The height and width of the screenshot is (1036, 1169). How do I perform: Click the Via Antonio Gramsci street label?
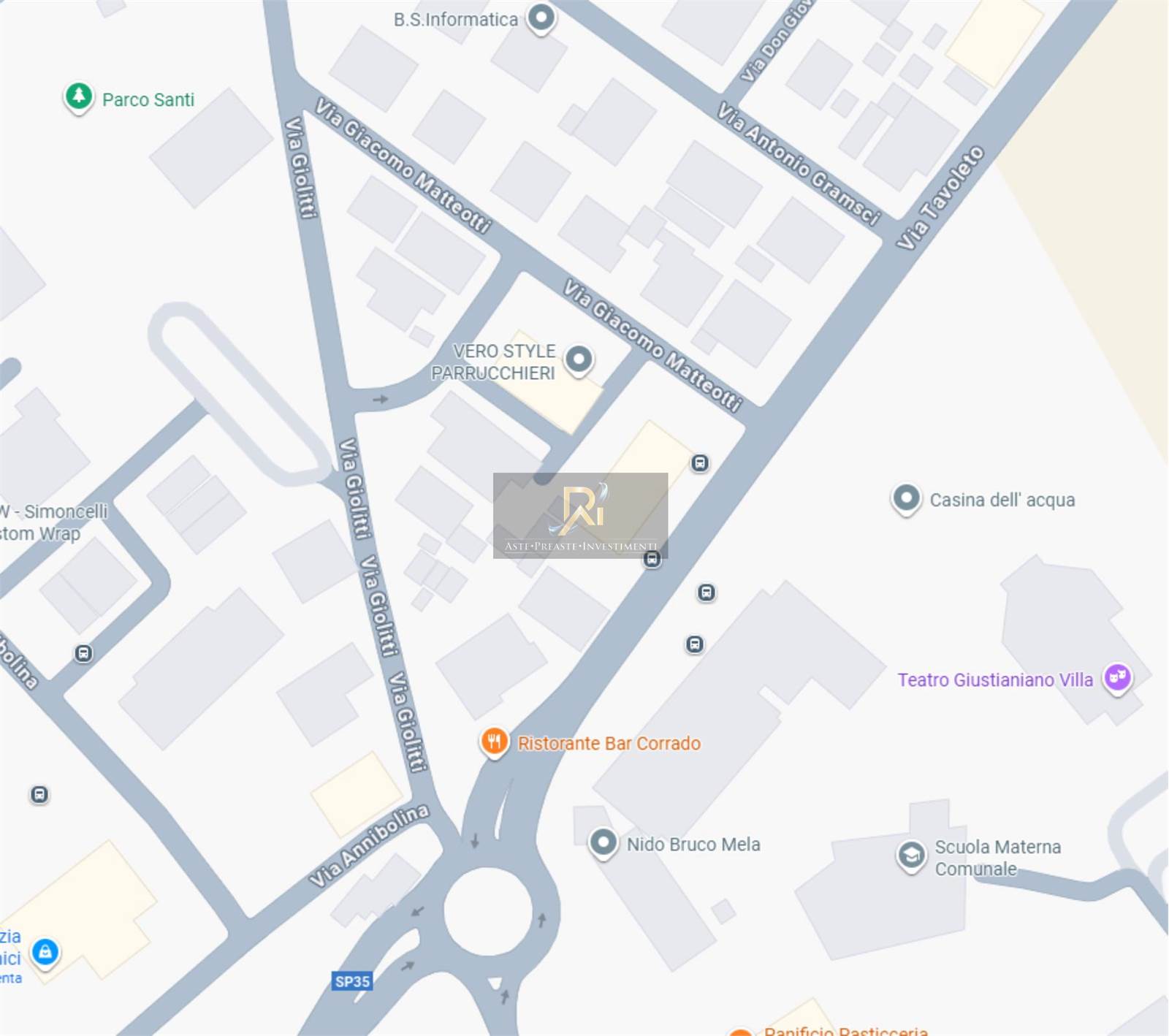coord(799,164)
